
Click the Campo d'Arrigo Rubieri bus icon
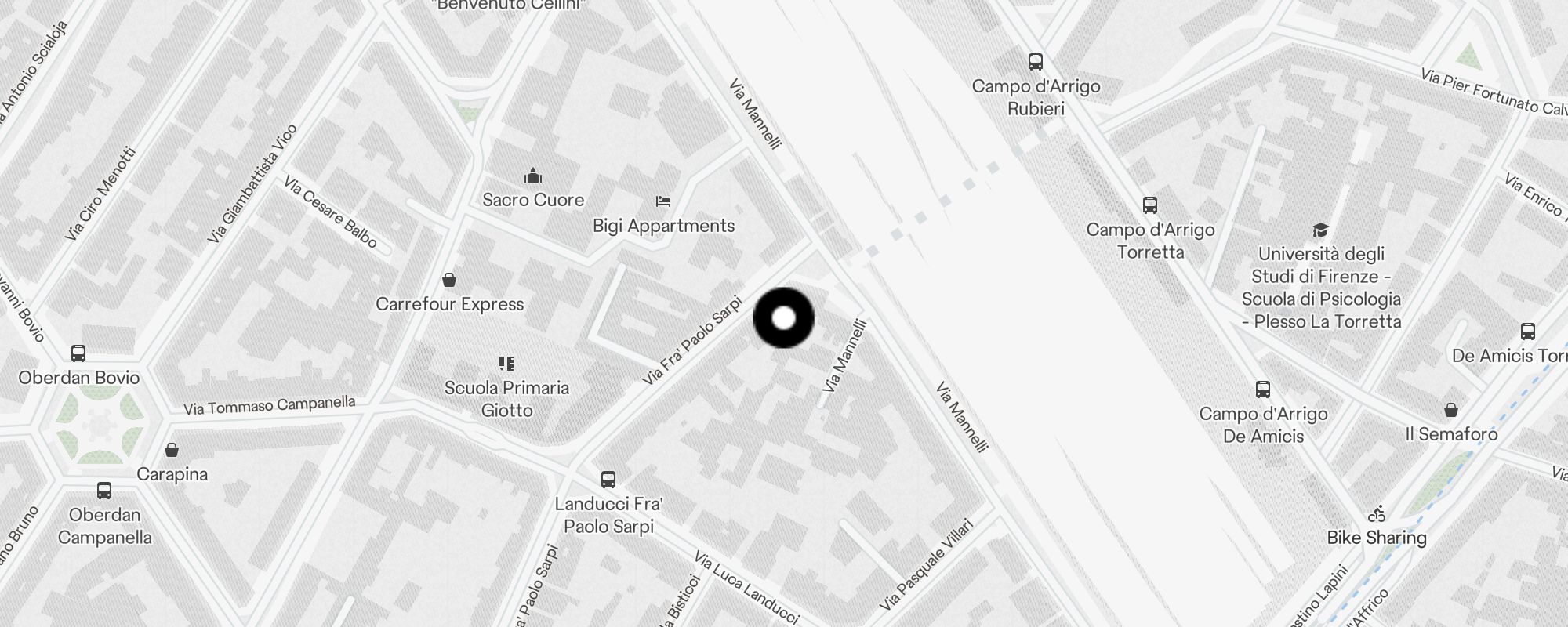pos(1036,61)
